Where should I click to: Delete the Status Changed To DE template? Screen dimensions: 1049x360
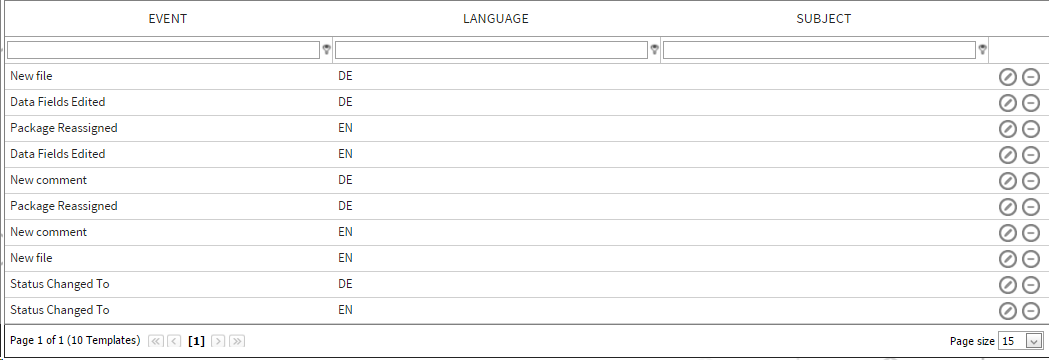coord(1031,285)
